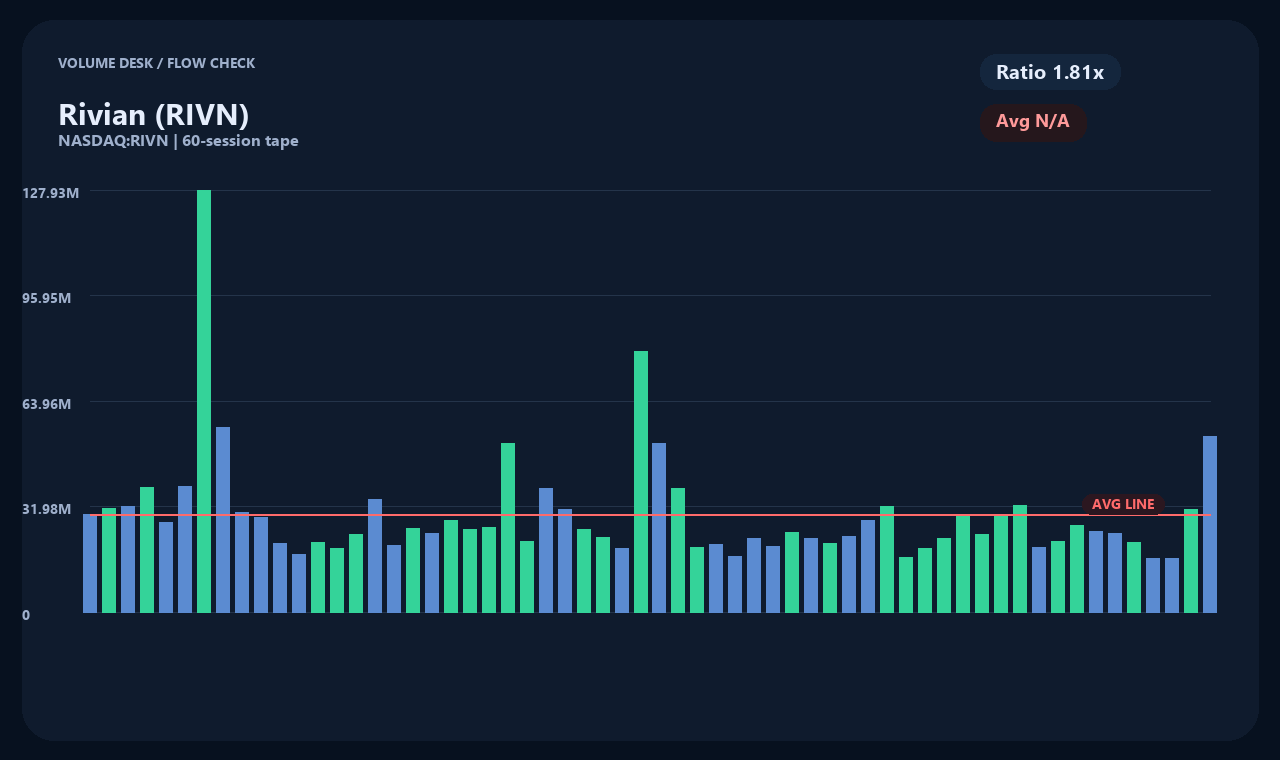This screenshot has width=1280, height=760.
Task: Select the second tallest green volume bar
Action: point(641,482)
